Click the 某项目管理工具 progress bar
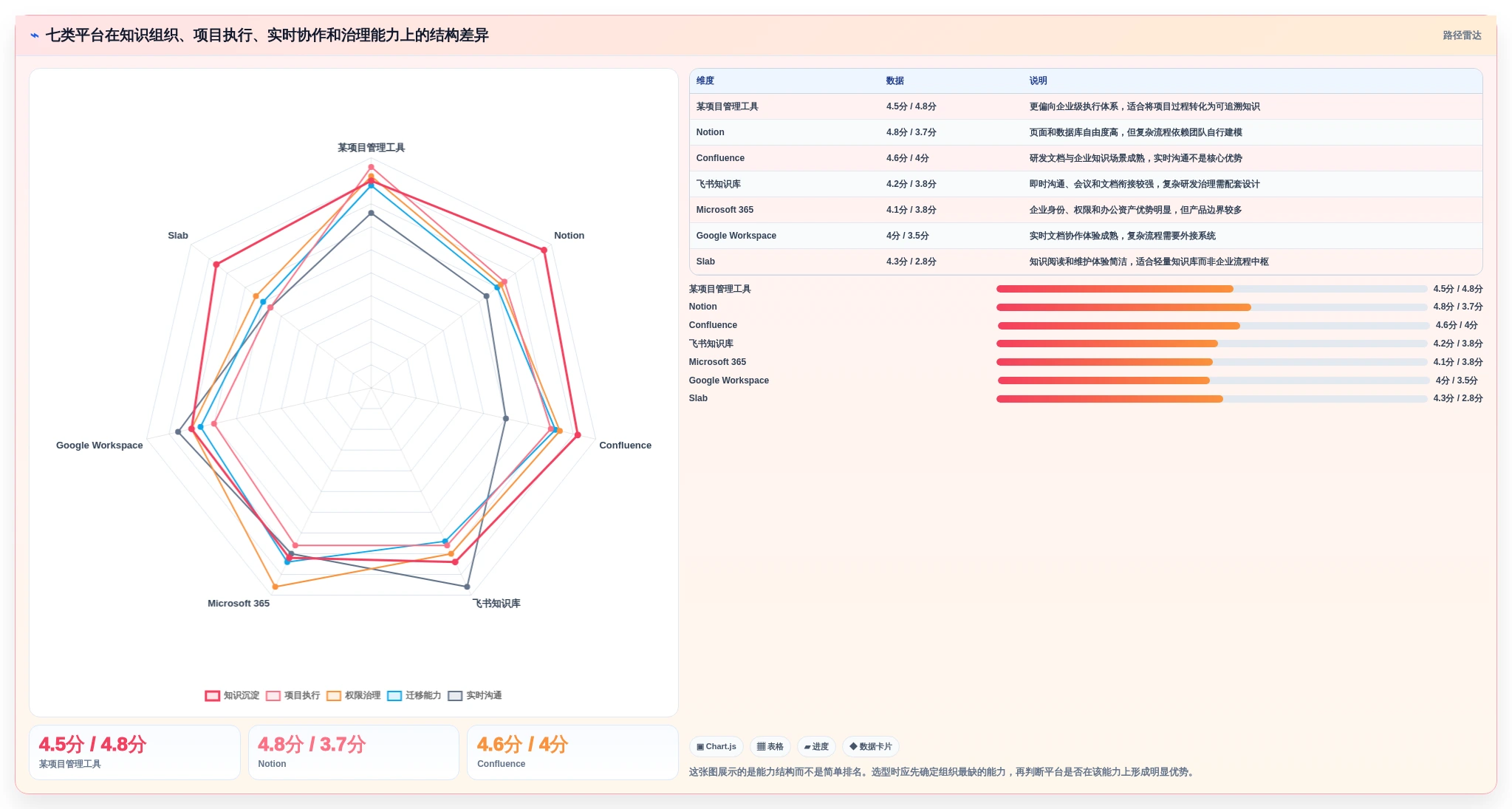 click(x=1211, y=289)
